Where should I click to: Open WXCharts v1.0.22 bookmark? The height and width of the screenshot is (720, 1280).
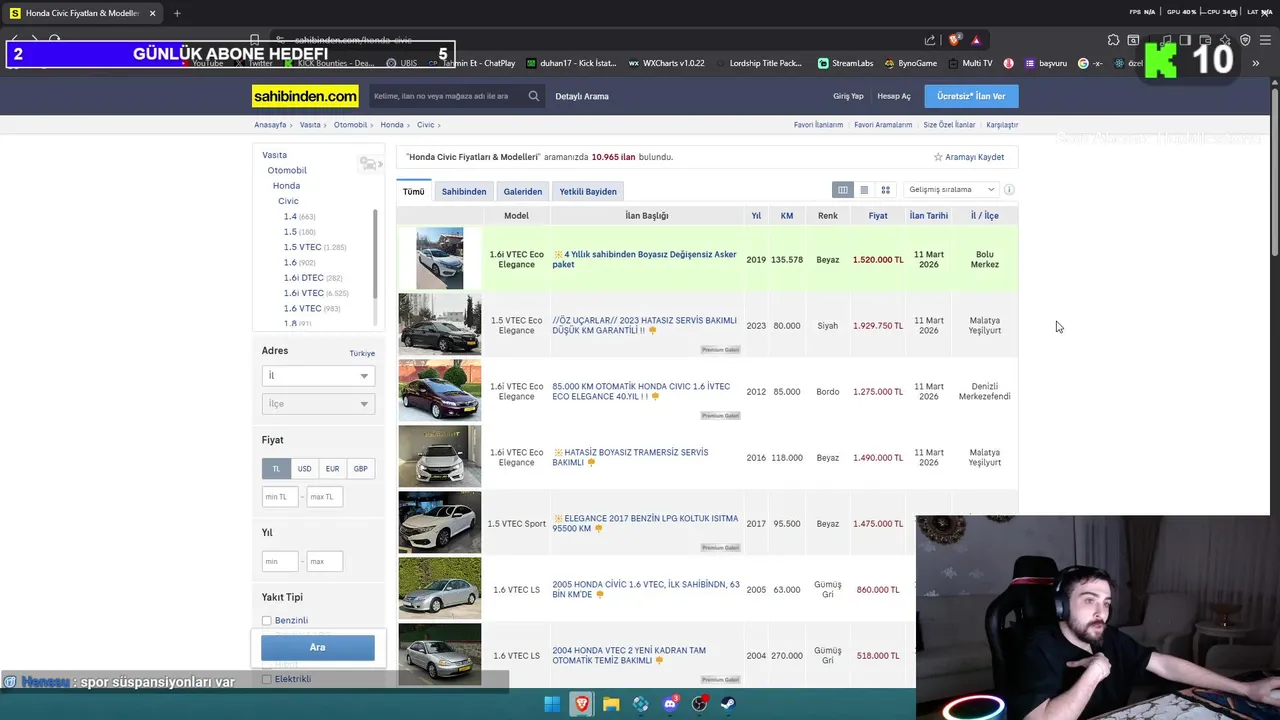667,63
